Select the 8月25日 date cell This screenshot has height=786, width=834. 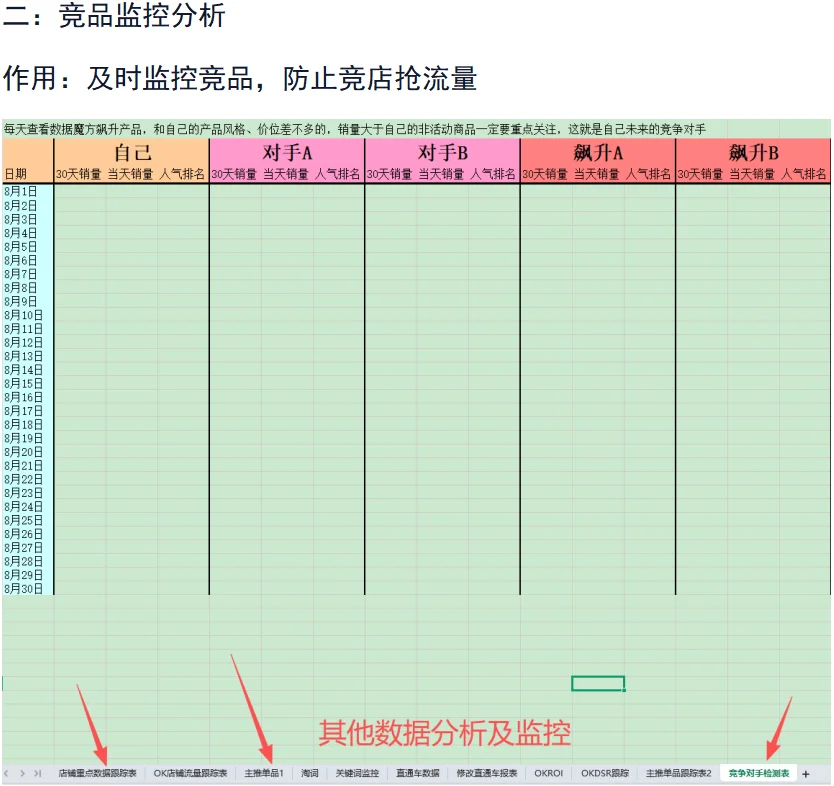[x=28, y=520]
